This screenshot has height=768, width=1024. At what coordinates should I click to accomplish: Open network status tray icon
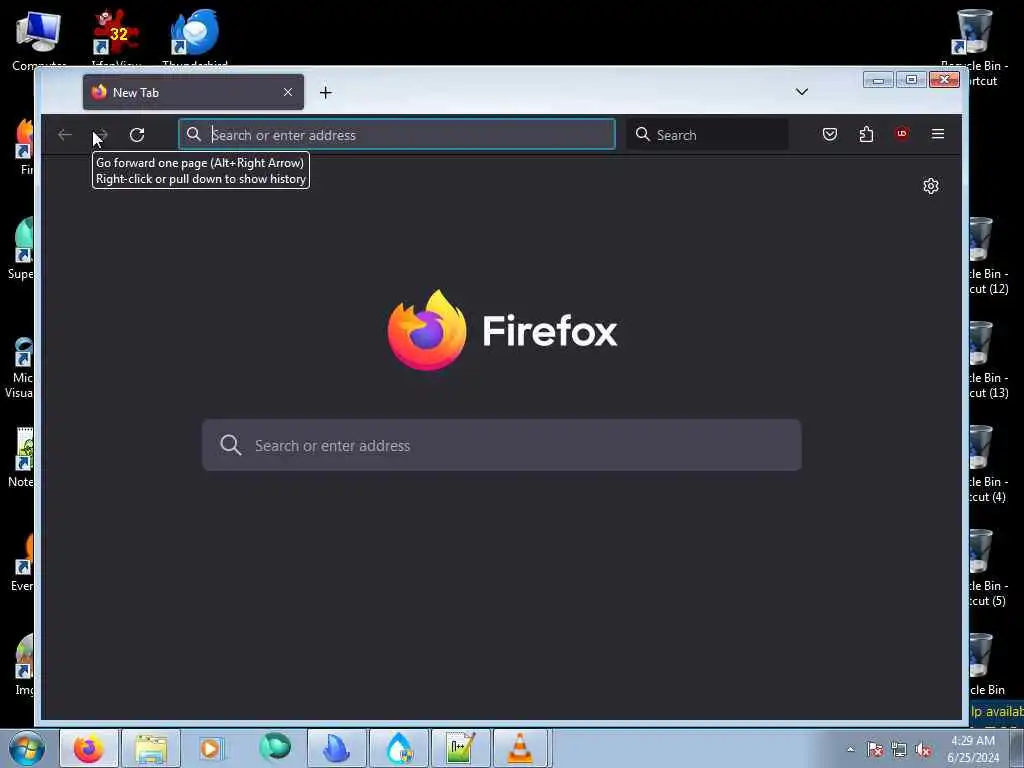(899, 750)
